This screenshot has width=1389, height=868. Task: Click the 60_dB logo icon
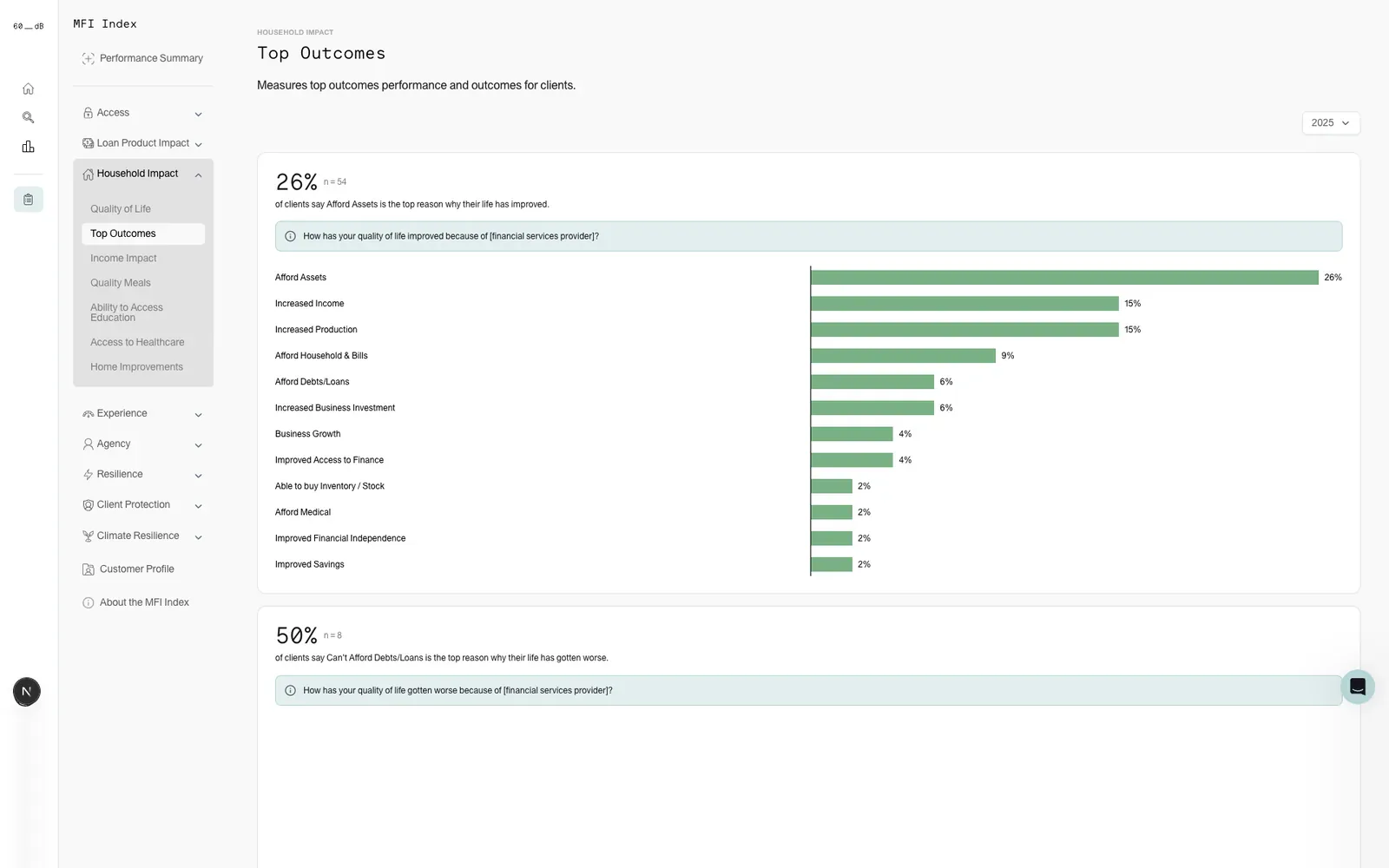pyautogui.click(x=28, y=26)
